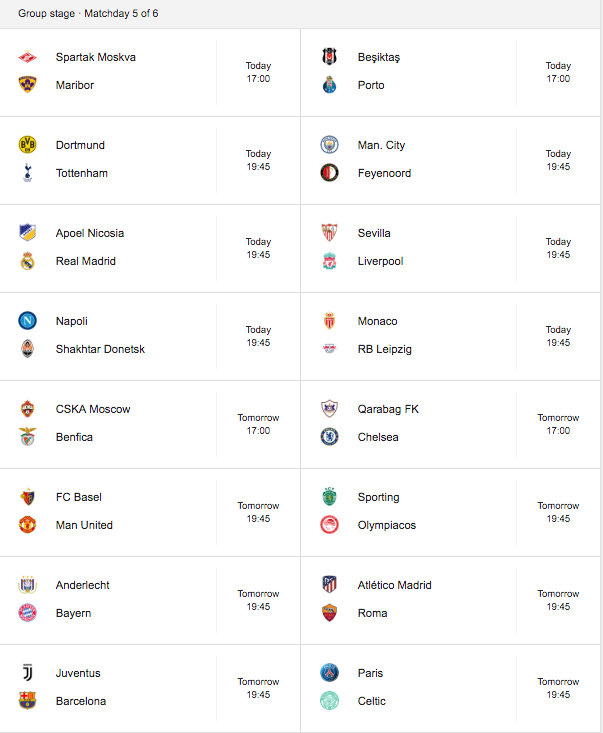This screenshot has width=603, height=733.
Task: Click the Napoli club badge
Action: point(28,321)
